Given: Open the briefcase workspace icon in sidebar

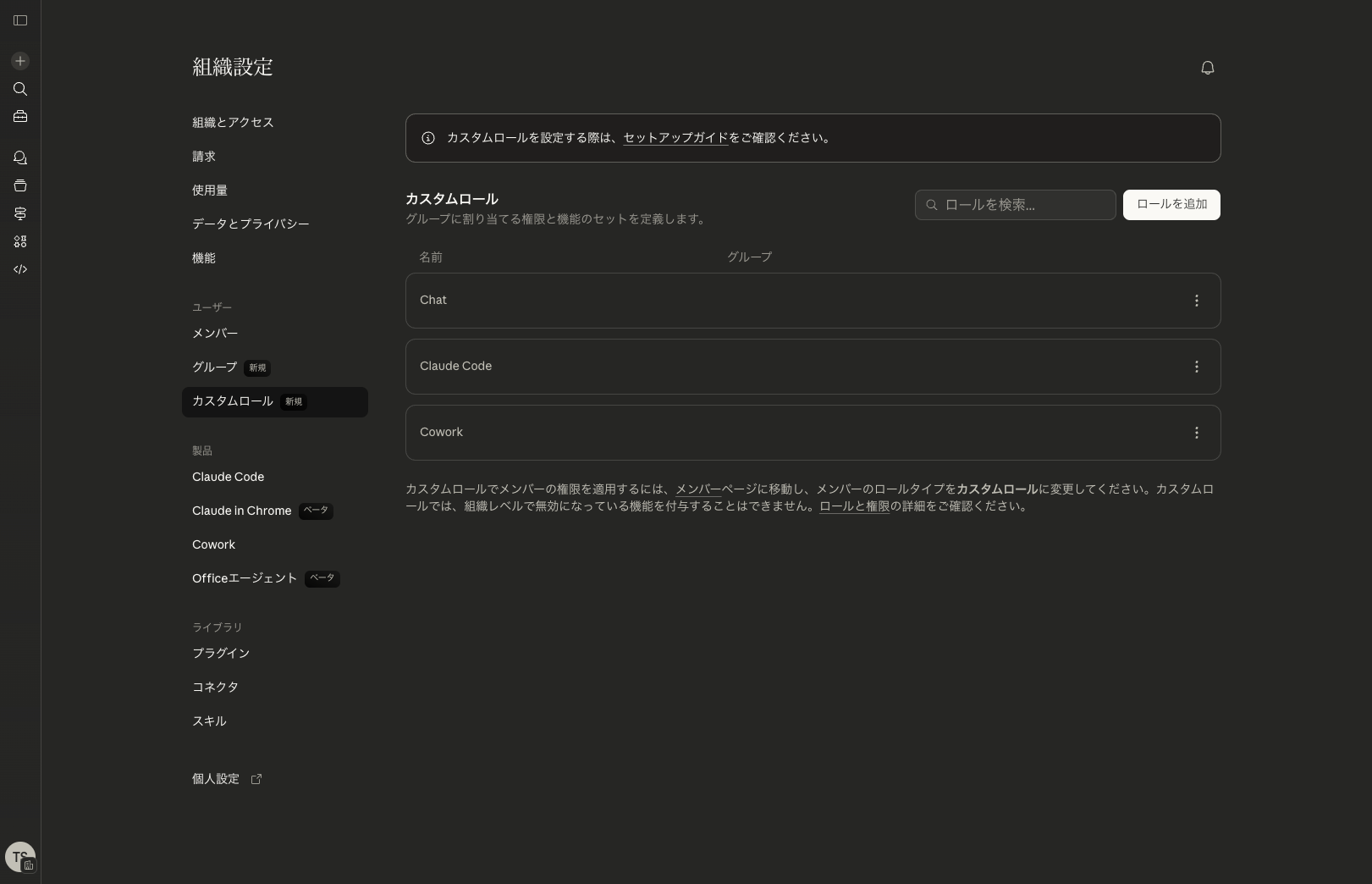Looking at the screenshot, I should pos(20,116).
